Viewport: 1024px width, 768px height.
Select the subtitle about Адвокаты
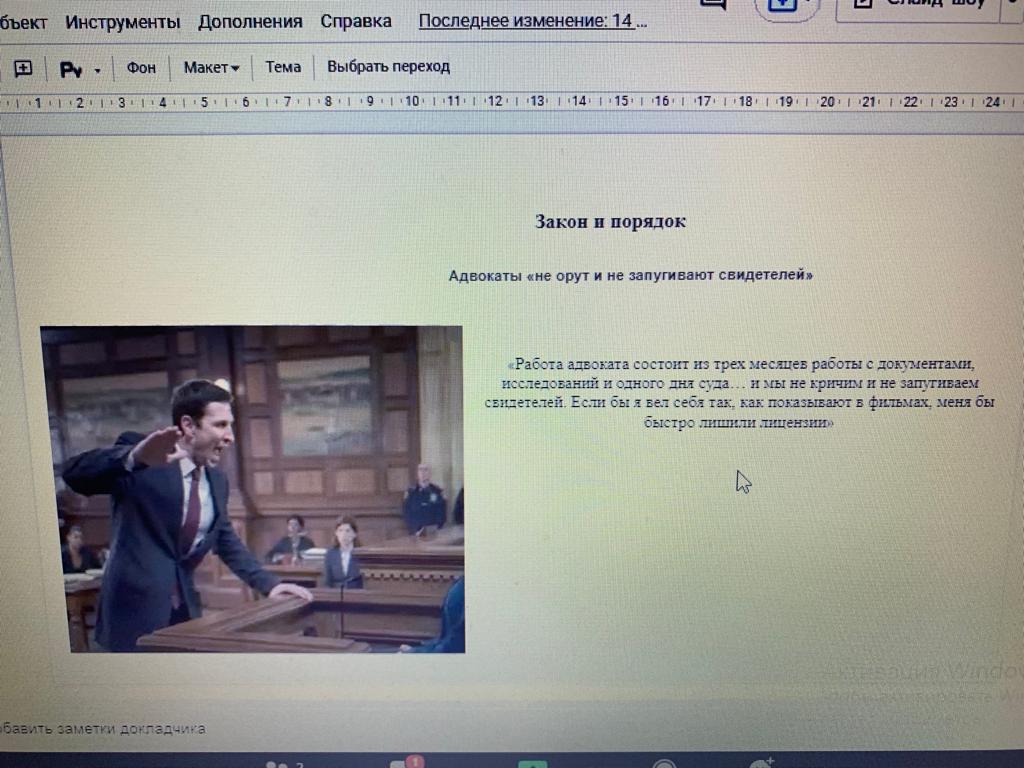pyautogui.click(x=630, y=275)
